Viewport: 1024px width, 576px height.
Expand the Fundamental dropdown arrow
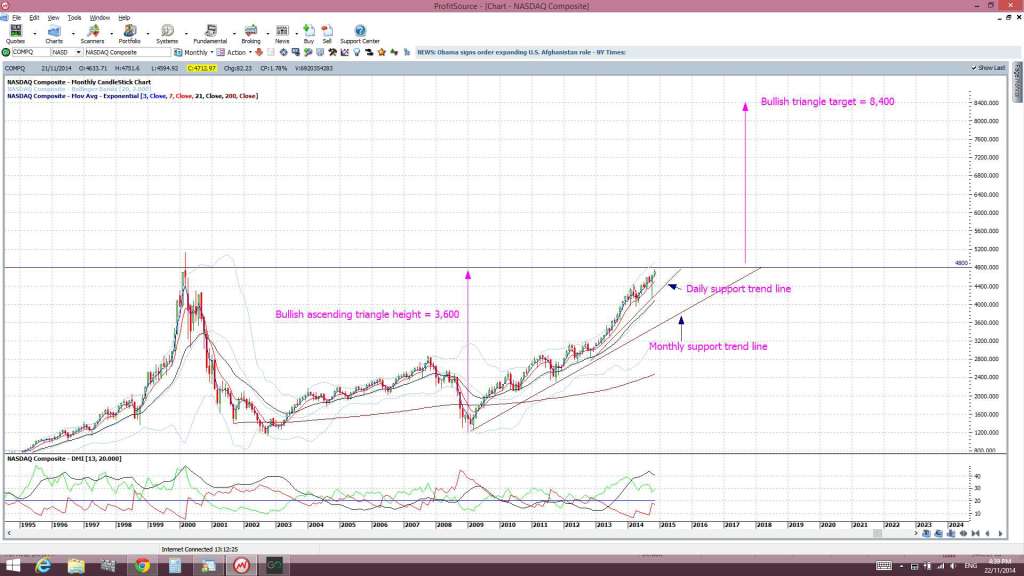click(x=234, y=33)
